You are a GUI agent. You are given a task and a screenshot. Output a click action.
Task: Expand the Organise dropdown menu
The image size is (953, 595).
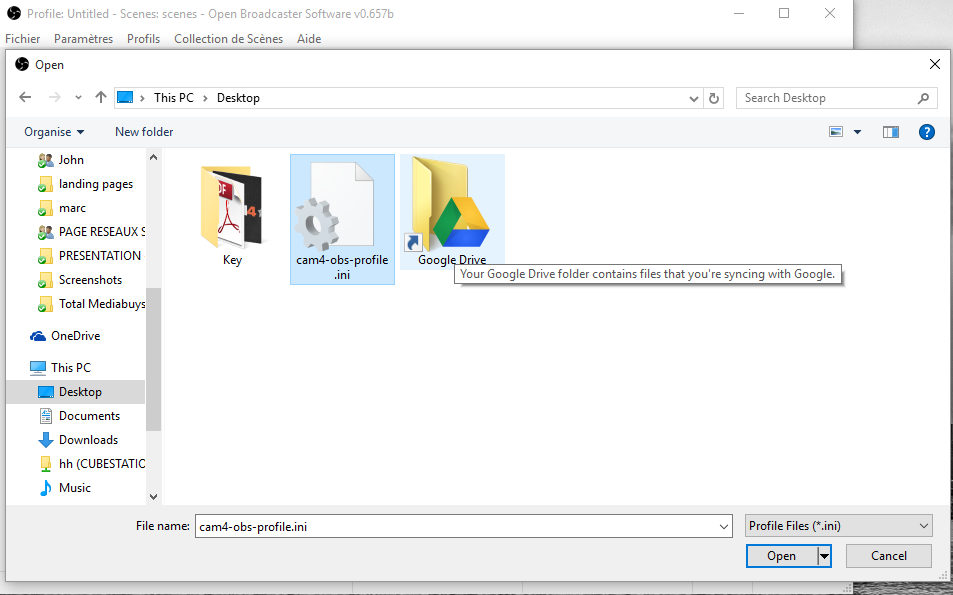point(54,132)
